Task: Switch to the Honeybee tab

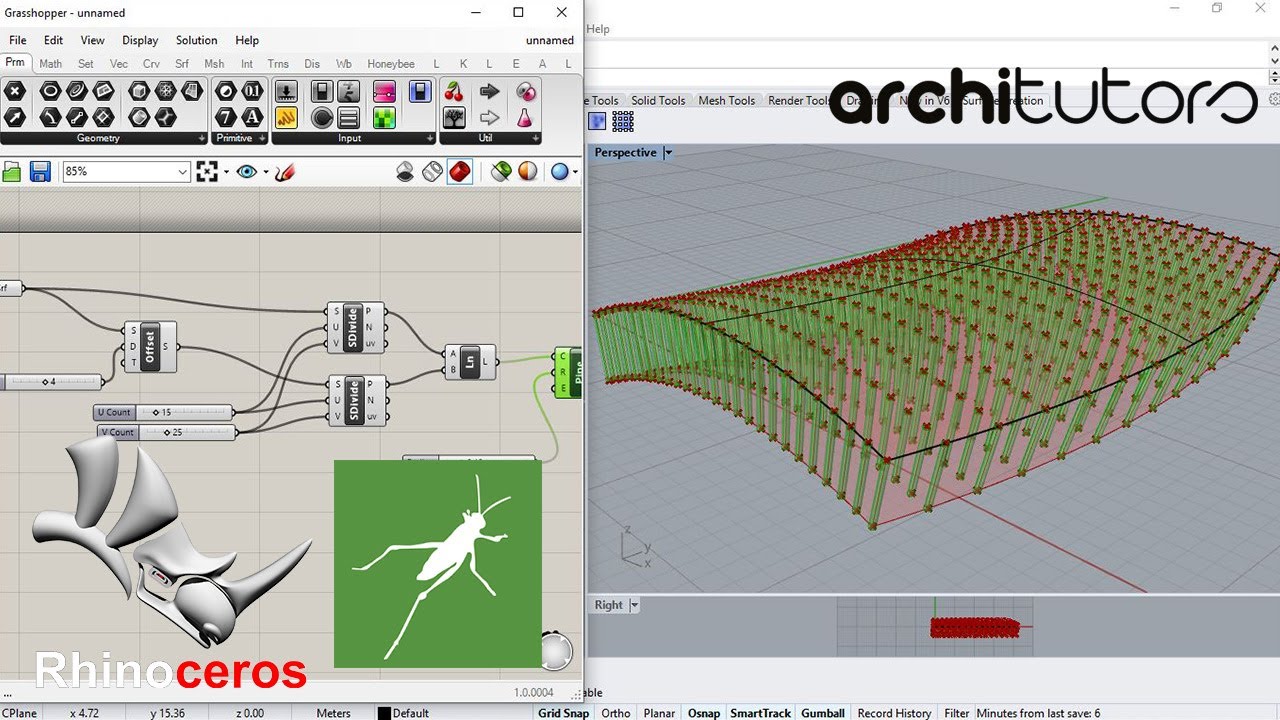Action: [x=391, y=64]
